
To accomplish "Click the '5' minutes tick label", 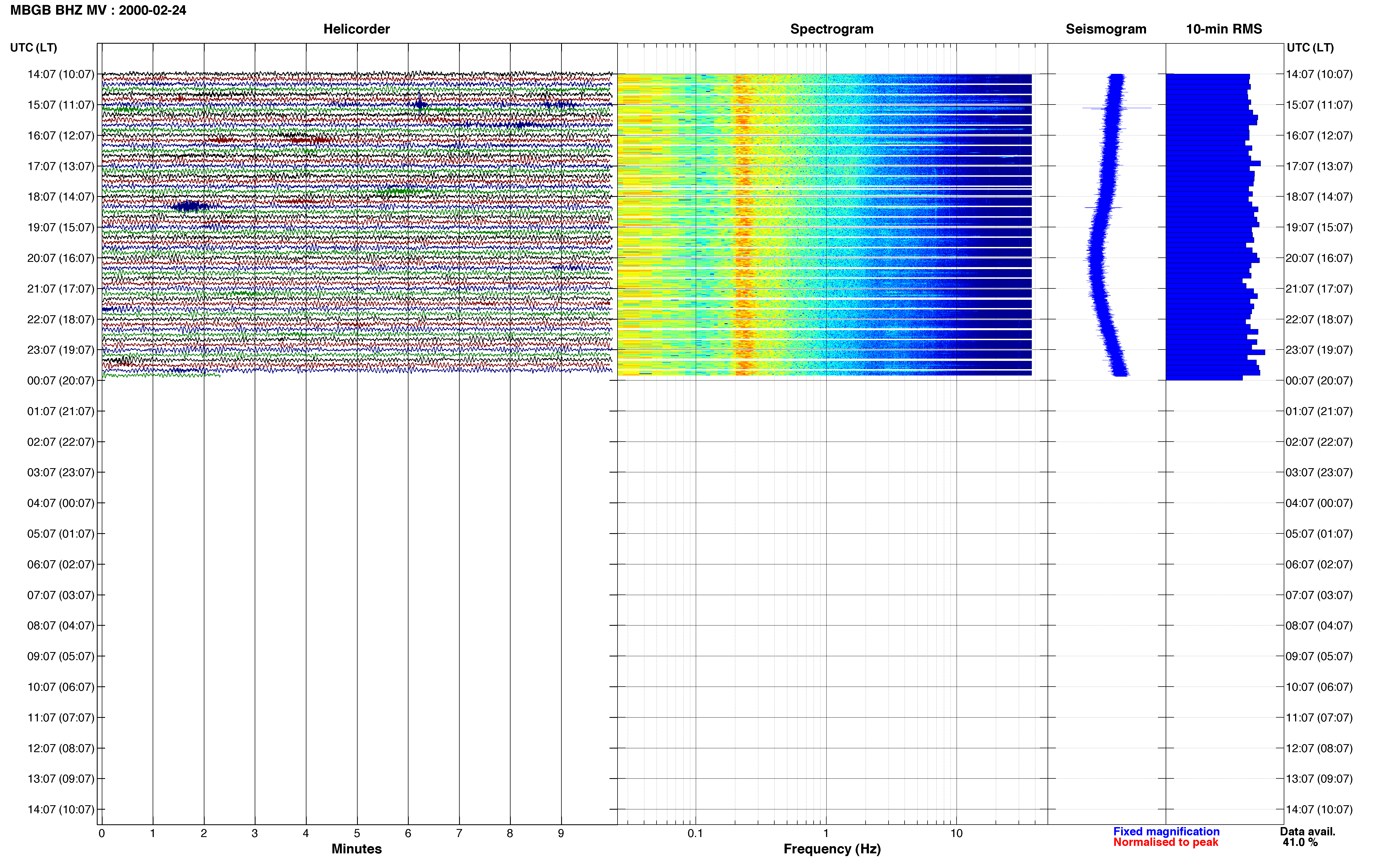I will tap(357, 833).
